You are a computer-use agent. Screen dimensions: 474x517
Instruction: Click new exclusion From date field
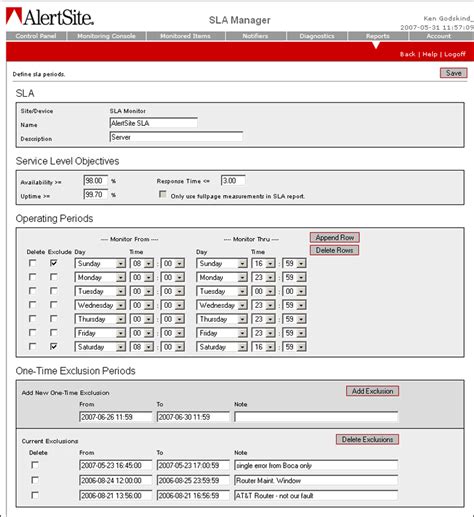116,417
